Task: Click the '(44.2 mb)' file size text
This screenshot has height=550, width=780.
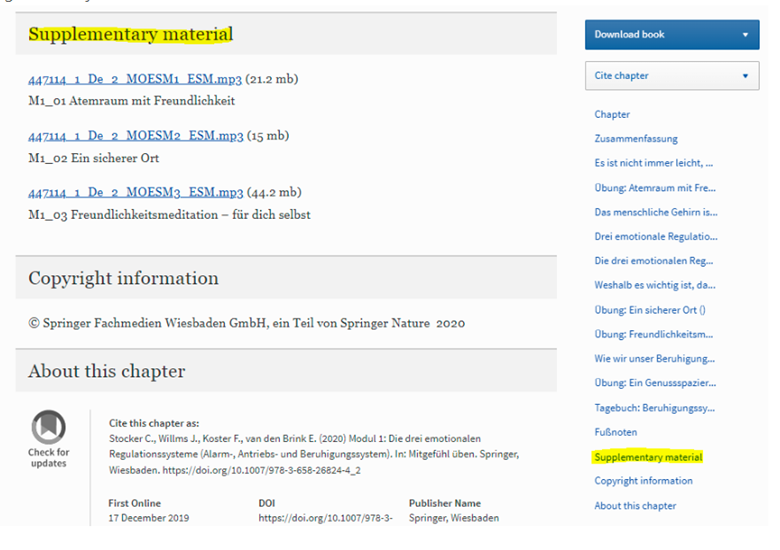Action: 274,192
